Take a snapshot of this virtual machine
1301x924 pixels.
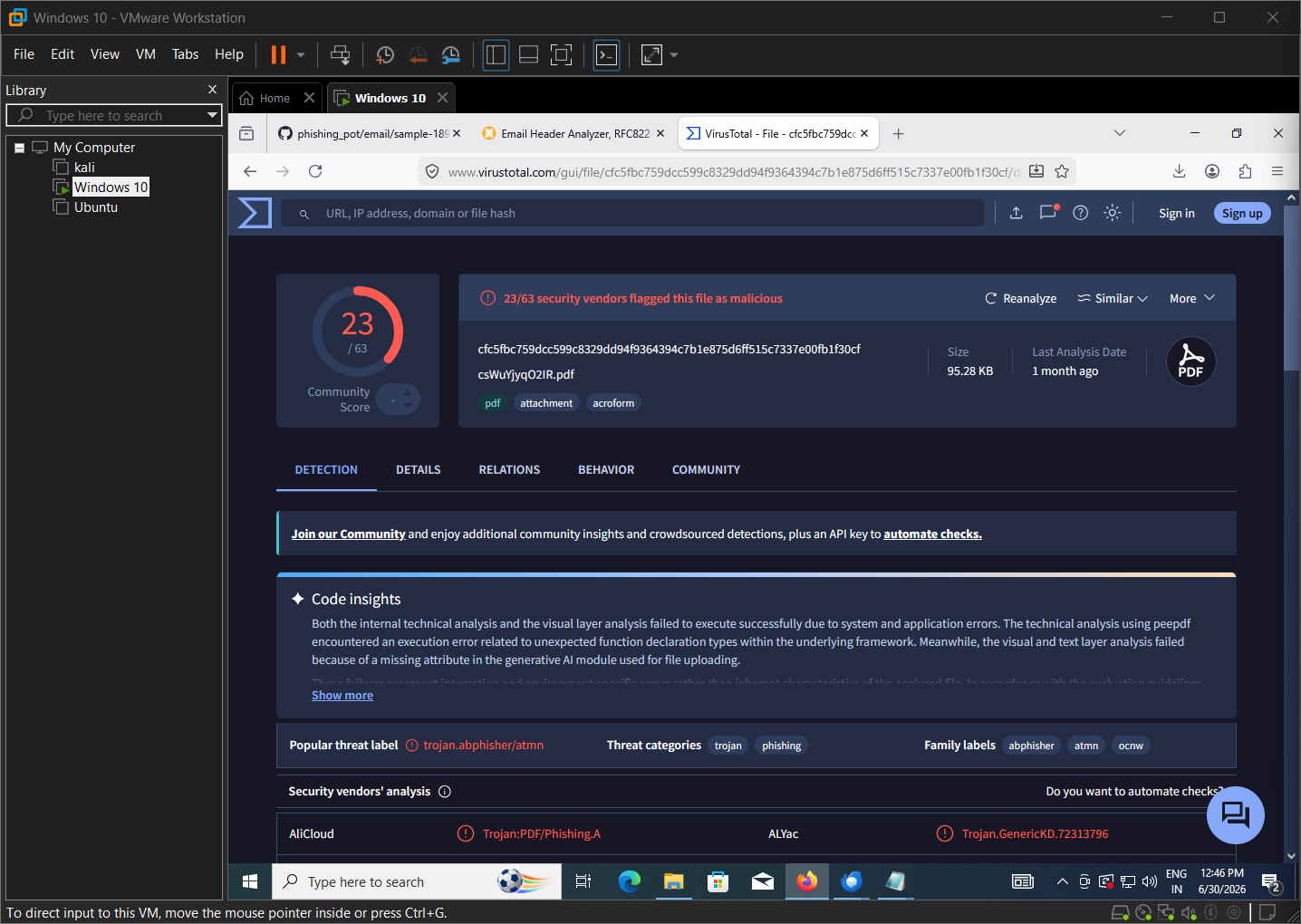point(385,54)
